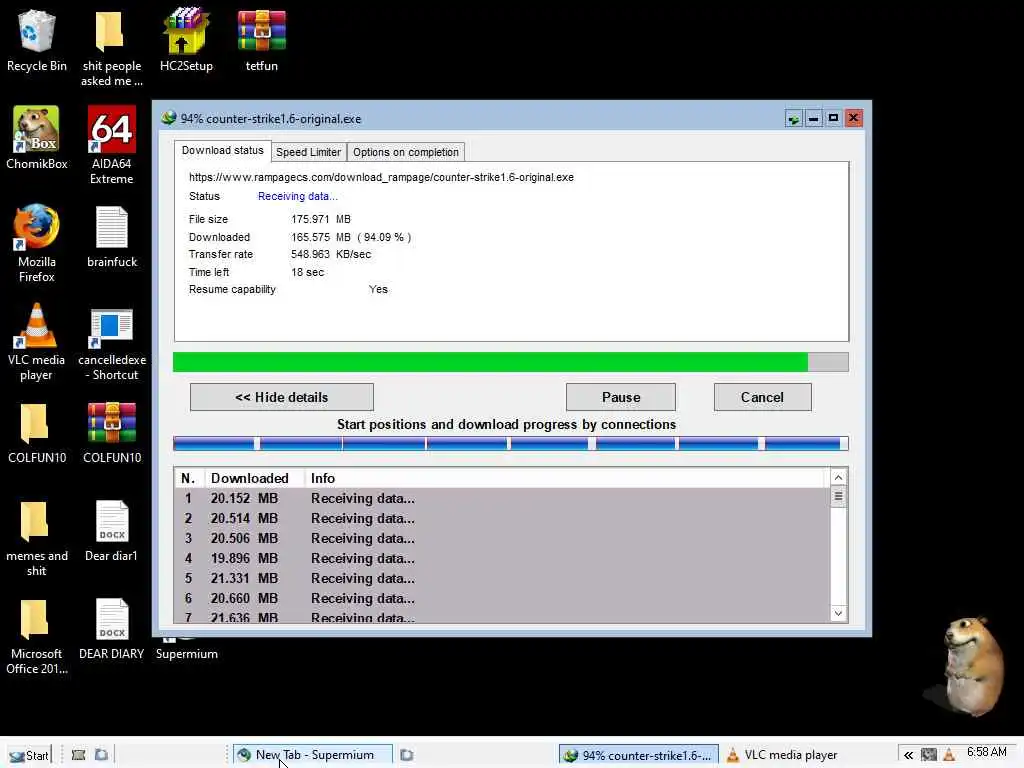Expand hidden tray icons chevron

(908, 755)
